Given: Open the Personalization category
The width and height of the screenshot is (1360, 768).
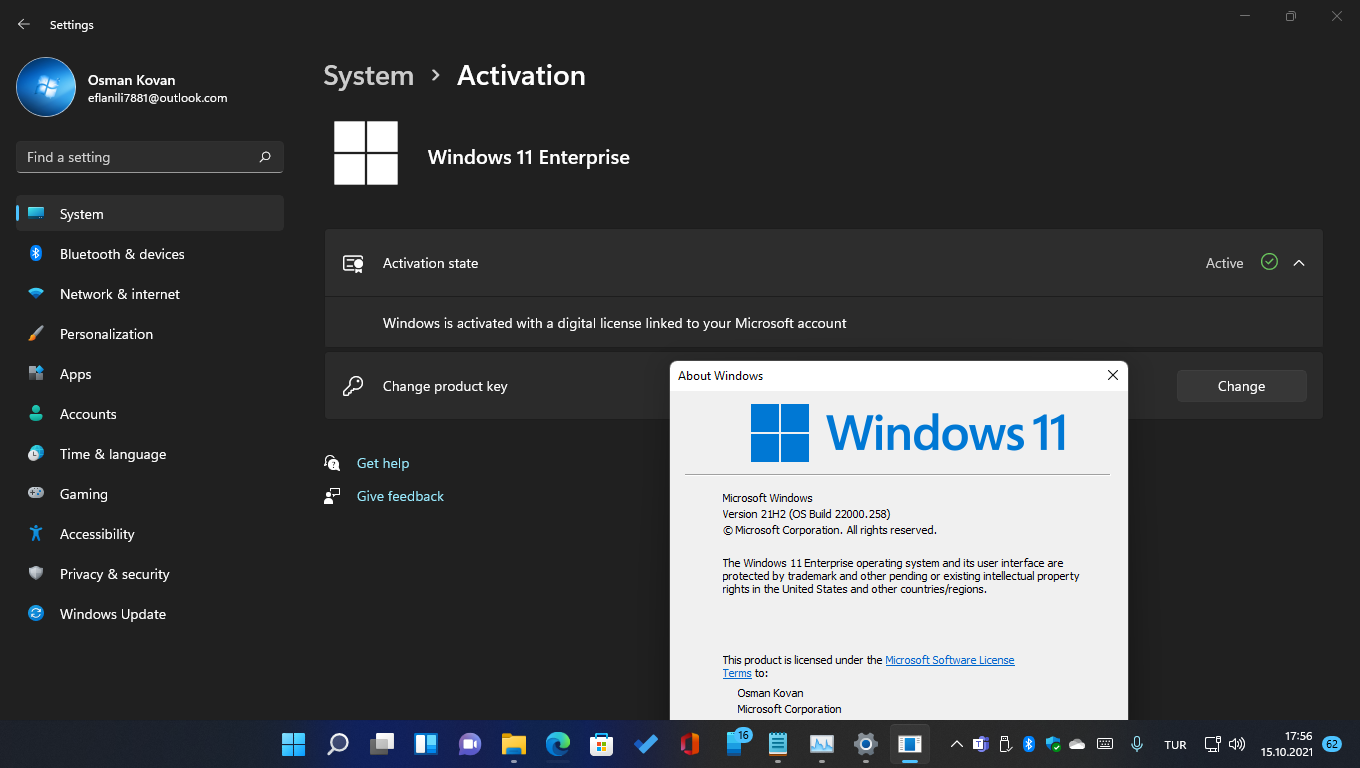Looking at the screenshot, I should point(150,334).
